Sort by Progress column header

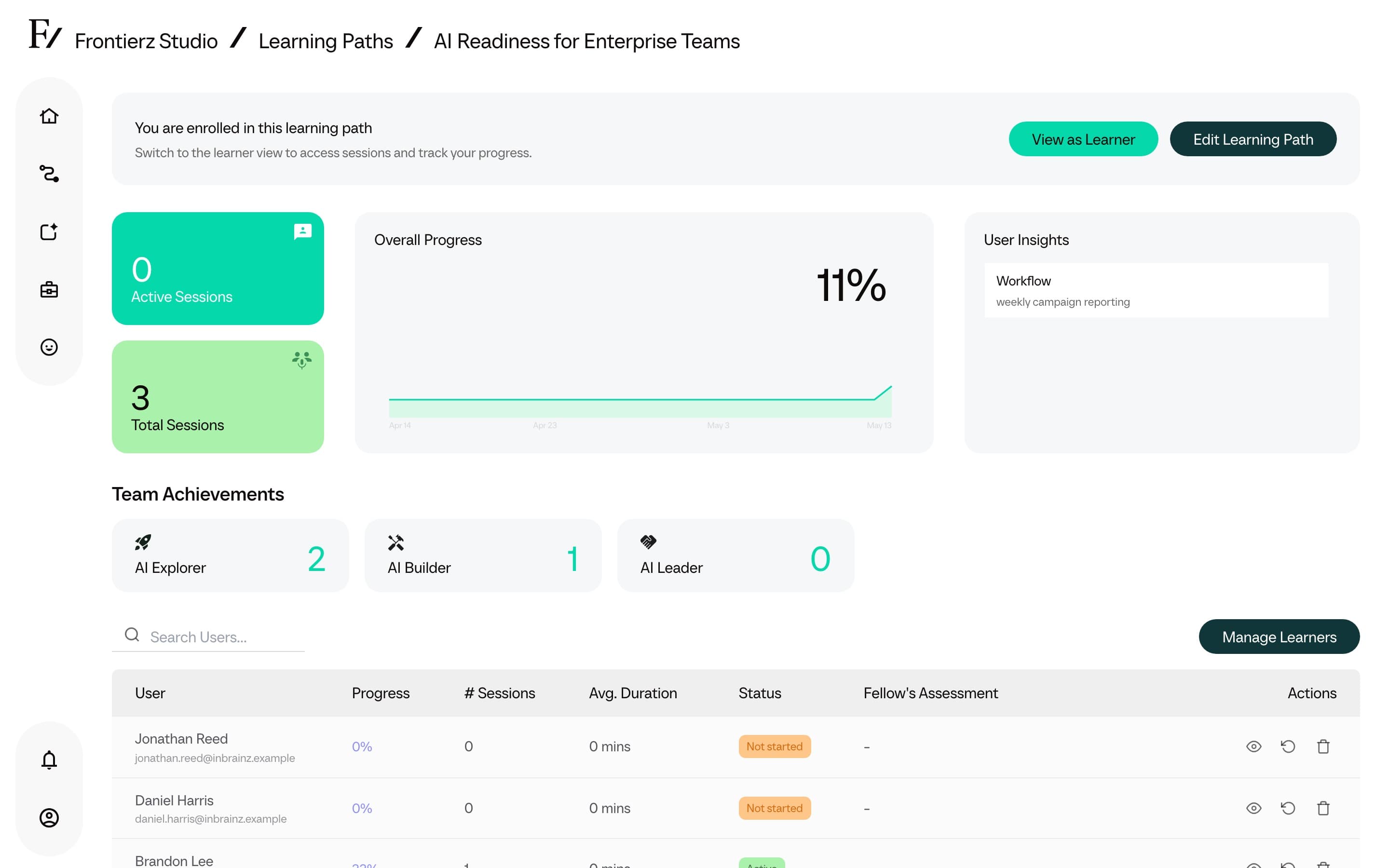click(381, 693)
